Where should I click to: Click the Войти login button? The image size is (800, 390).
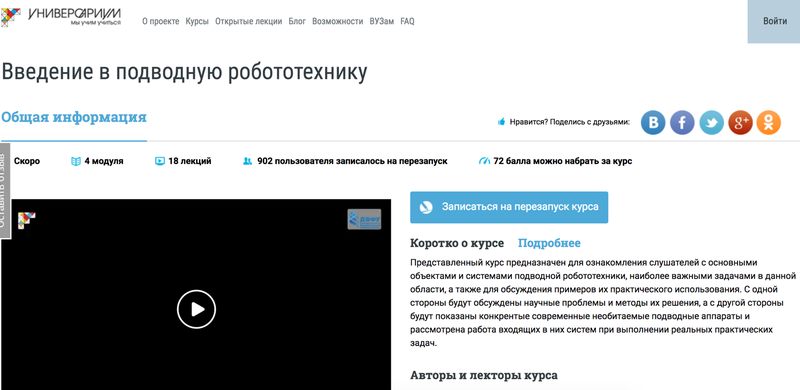774,21
